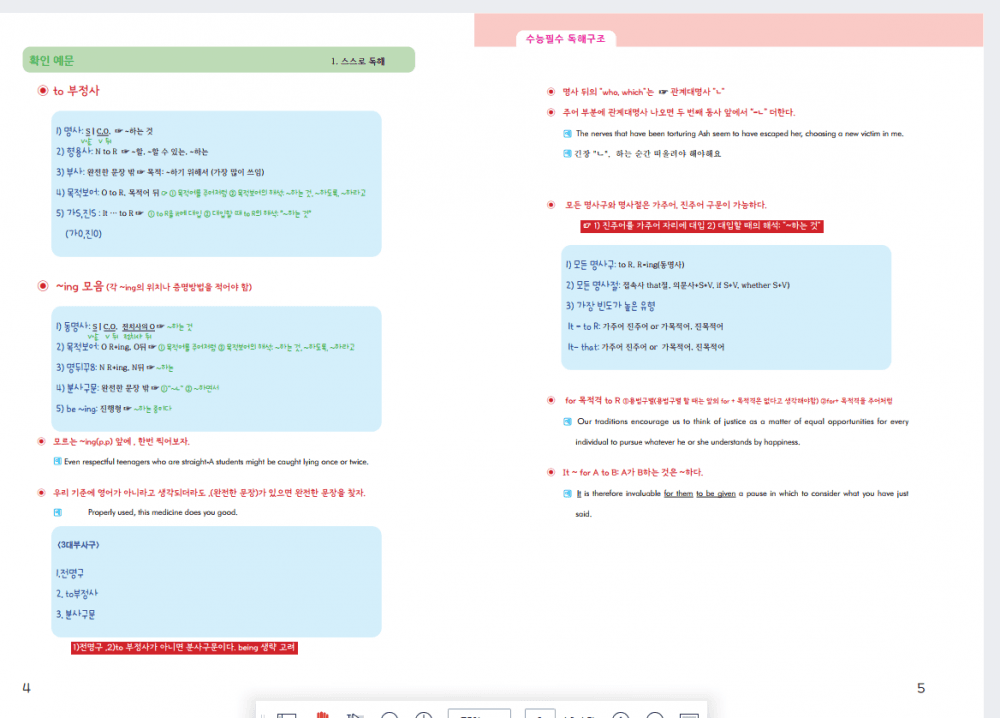Image resolution: width=1000 pixels, height=718 pixels.
Task: Click the red highlighted '1)전명구' note
Action: point(184,648)
